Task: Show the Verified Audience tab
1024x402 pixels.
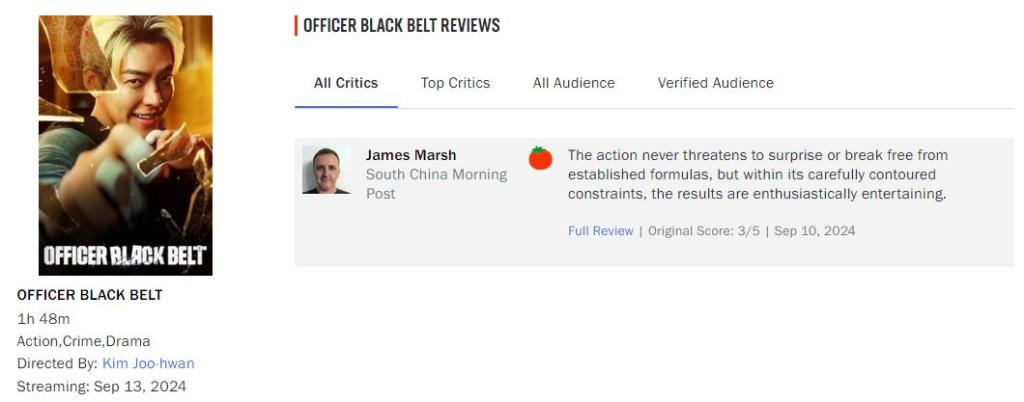Action: click(x=715, y=83)
